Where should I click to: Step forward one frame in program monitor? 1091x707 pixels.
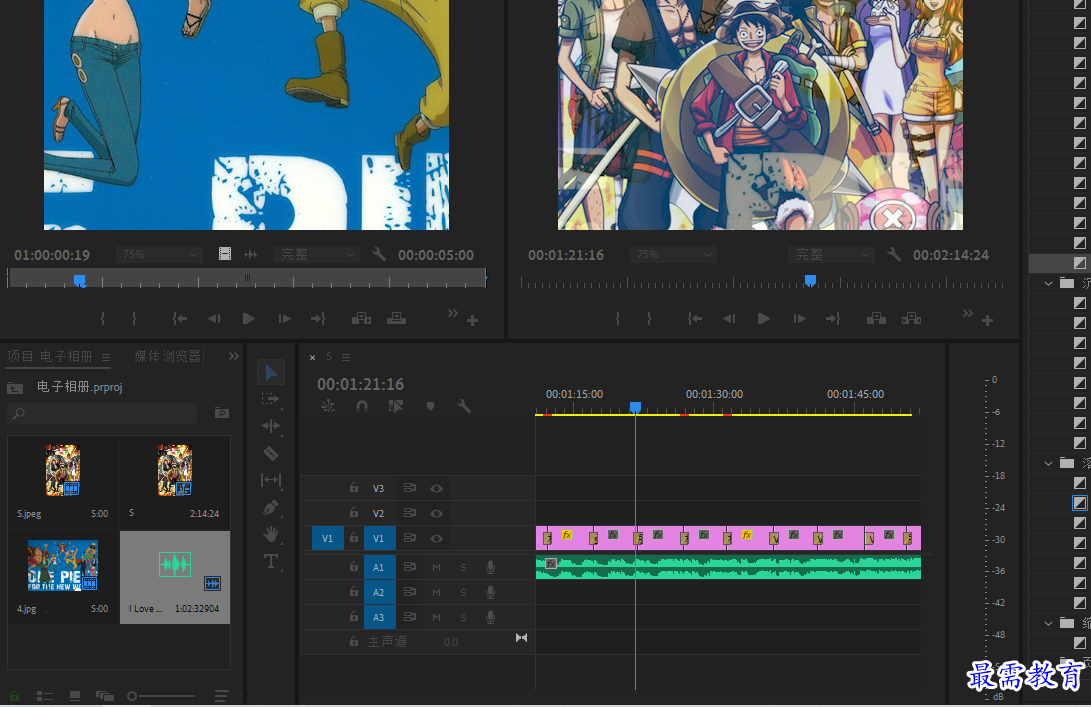(x=799, y=319)
